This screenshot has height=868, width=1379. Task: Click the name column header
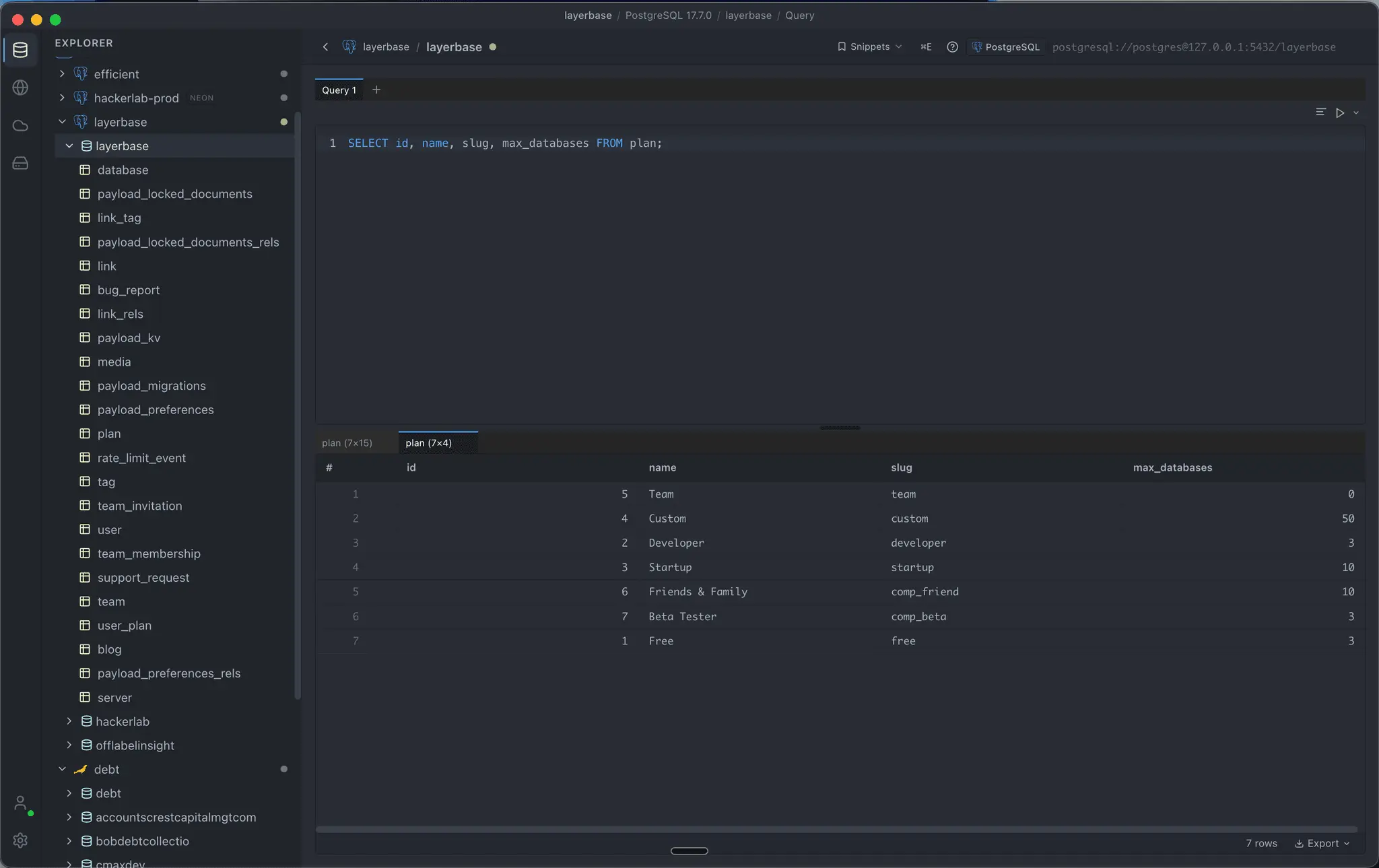(663, 467)
